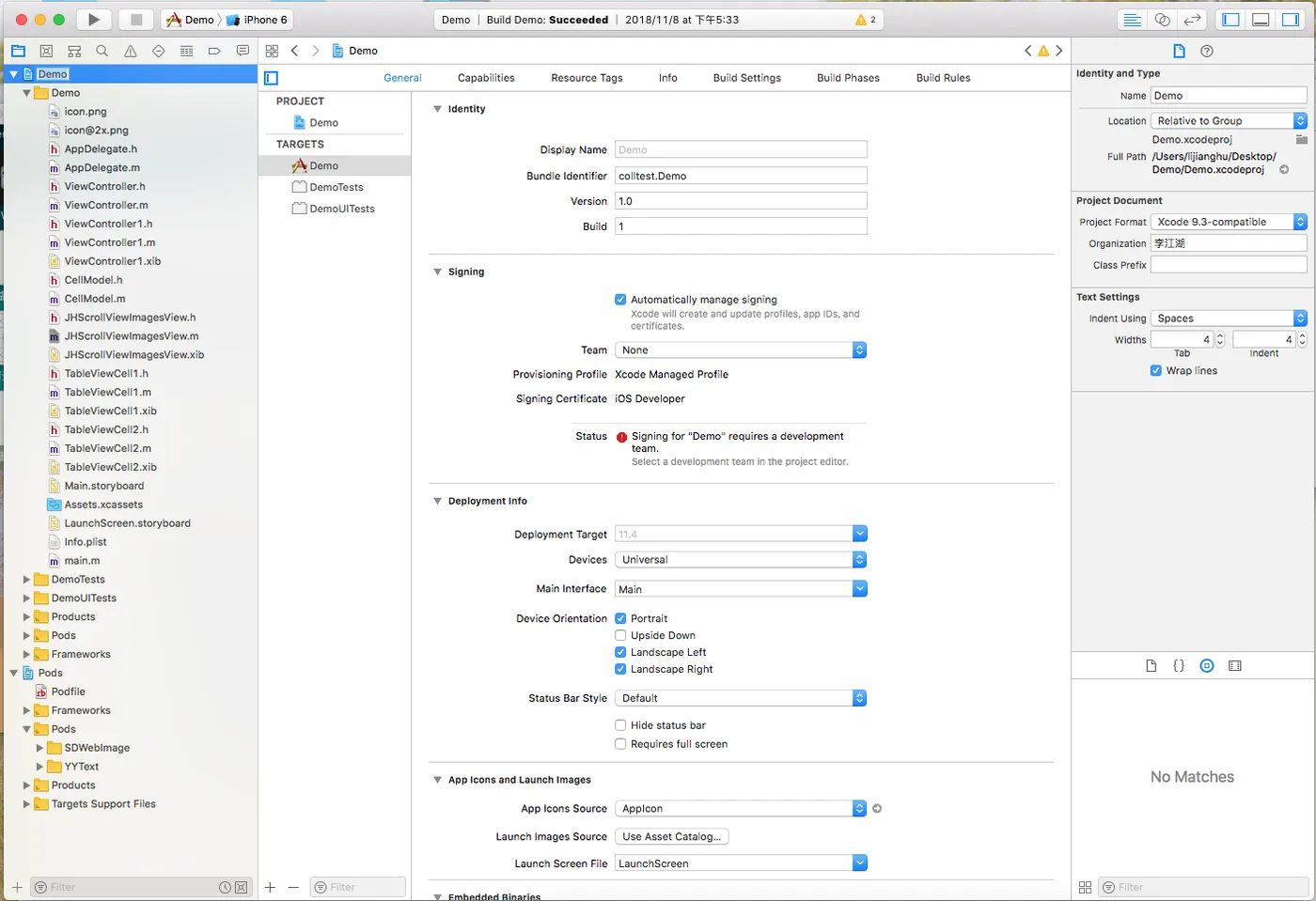Show the Symbol navigator
This screenshot has height=901, width=1316.
coord(74,51)
